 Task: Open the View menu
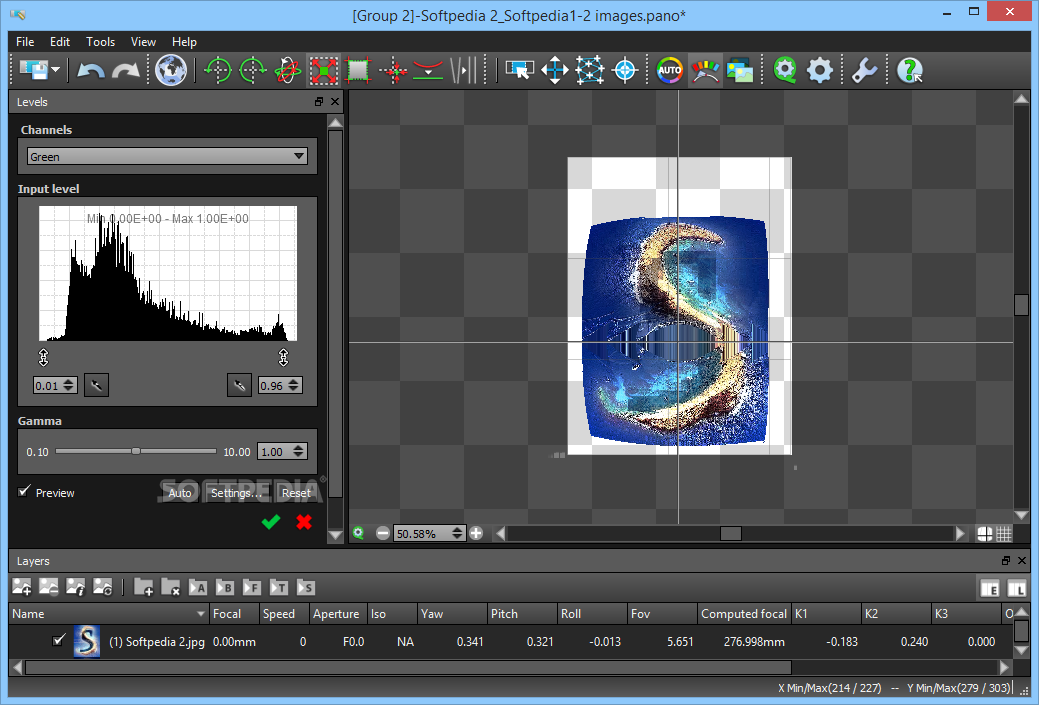[143, 42]
